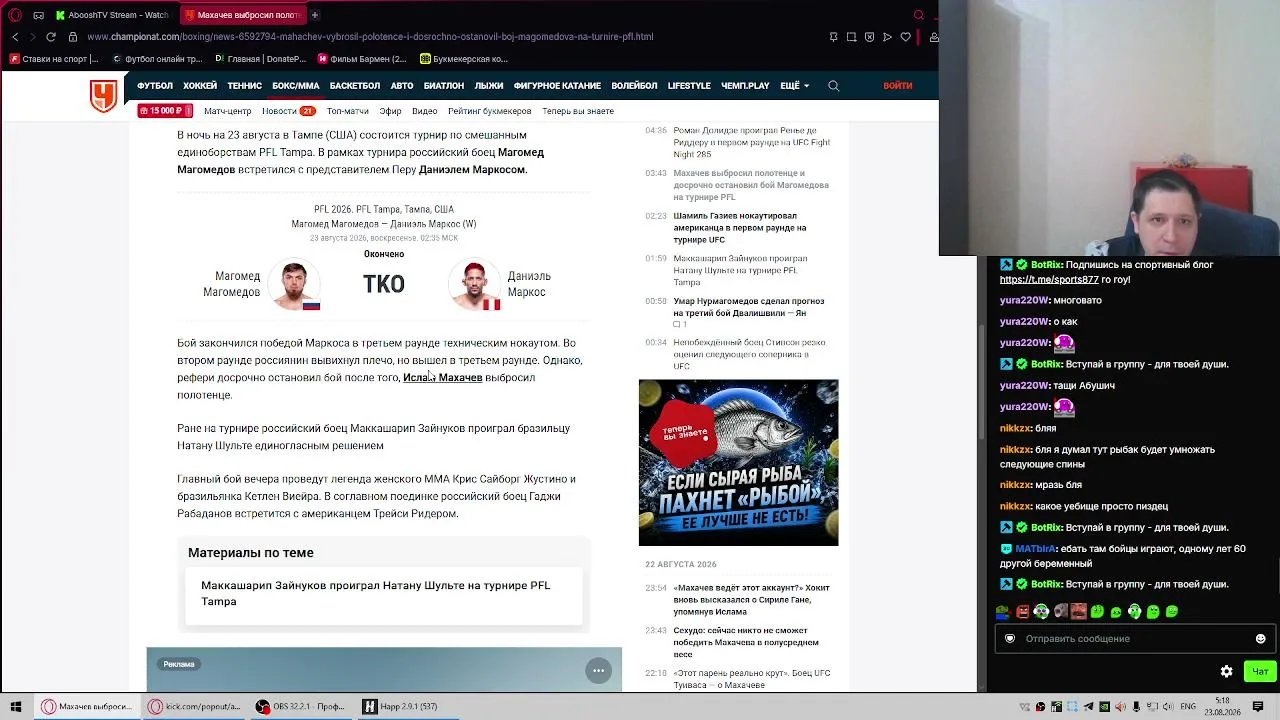
Task: Click the Championat site logo
Action: (x=104, y=95)
